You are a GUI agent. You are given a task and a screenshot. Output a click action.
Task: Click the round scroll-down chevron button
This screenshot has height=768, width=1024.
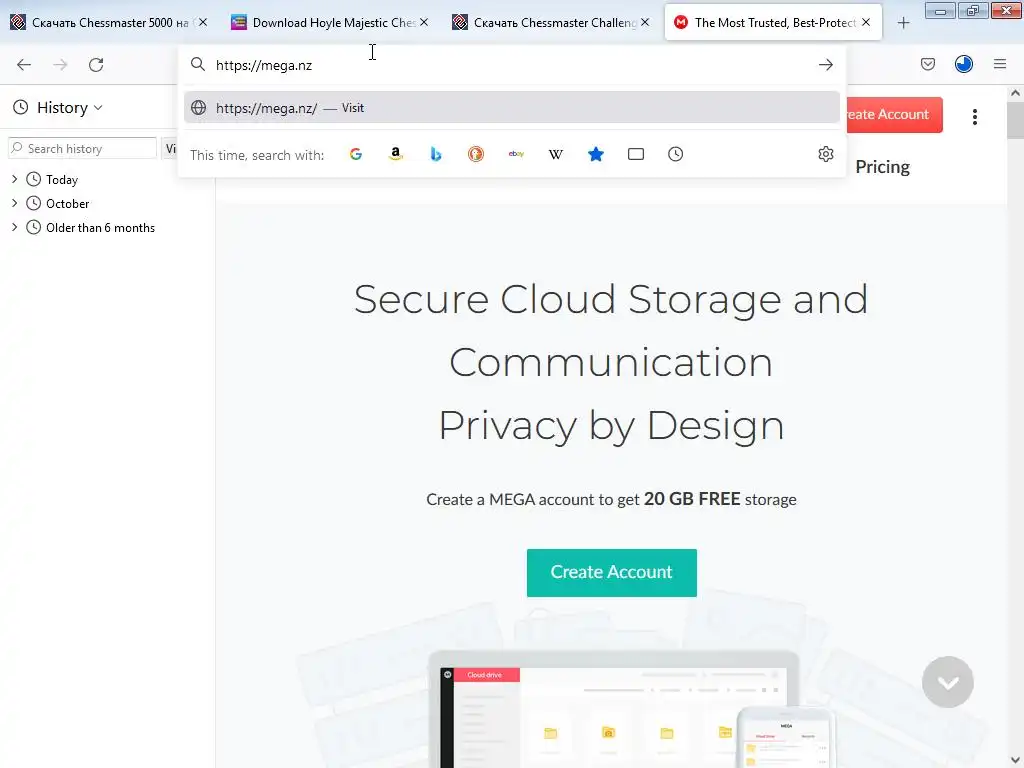tap(948, 682)
